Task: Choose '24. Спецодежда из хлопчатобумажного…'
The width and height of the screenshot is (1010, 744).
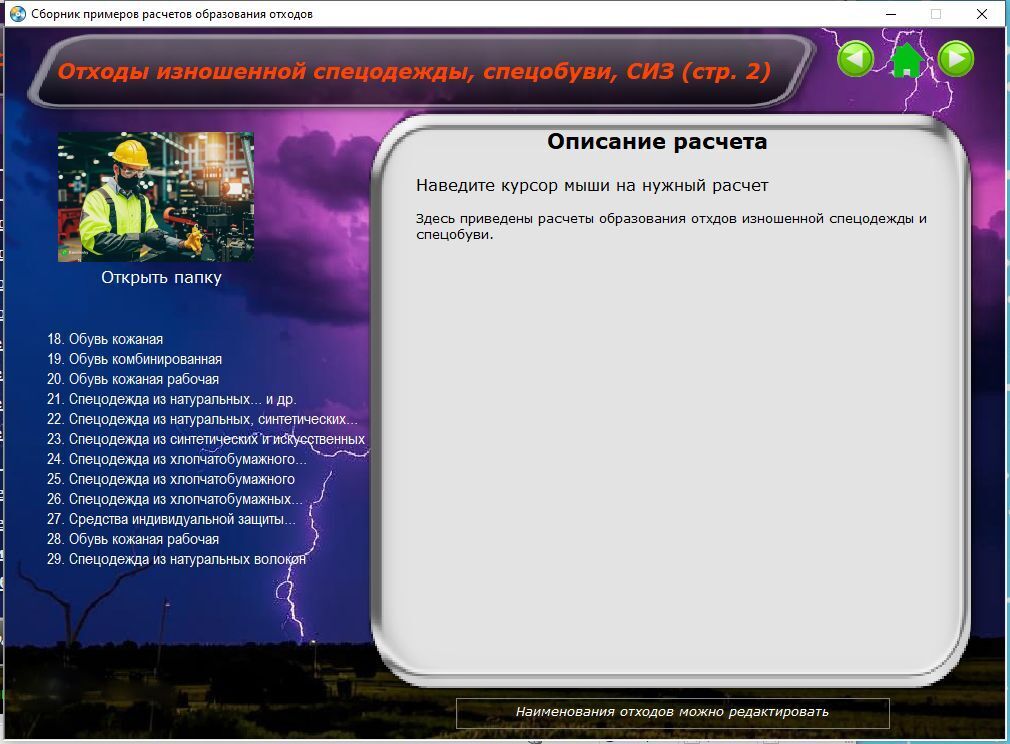Action: pos(176,459)
